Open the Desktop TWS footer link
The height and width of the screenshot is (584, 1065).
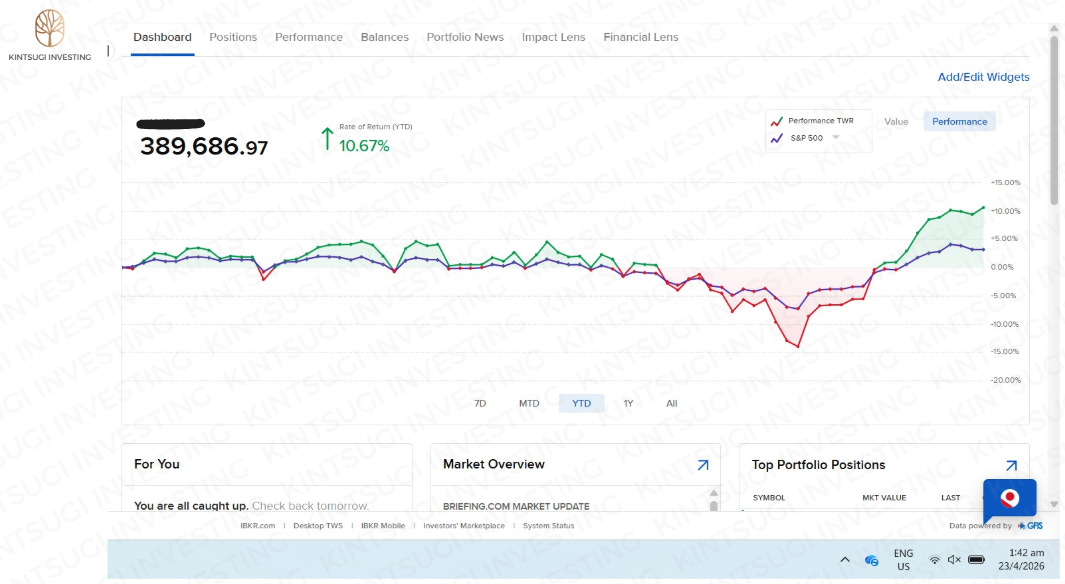point(318,526)
